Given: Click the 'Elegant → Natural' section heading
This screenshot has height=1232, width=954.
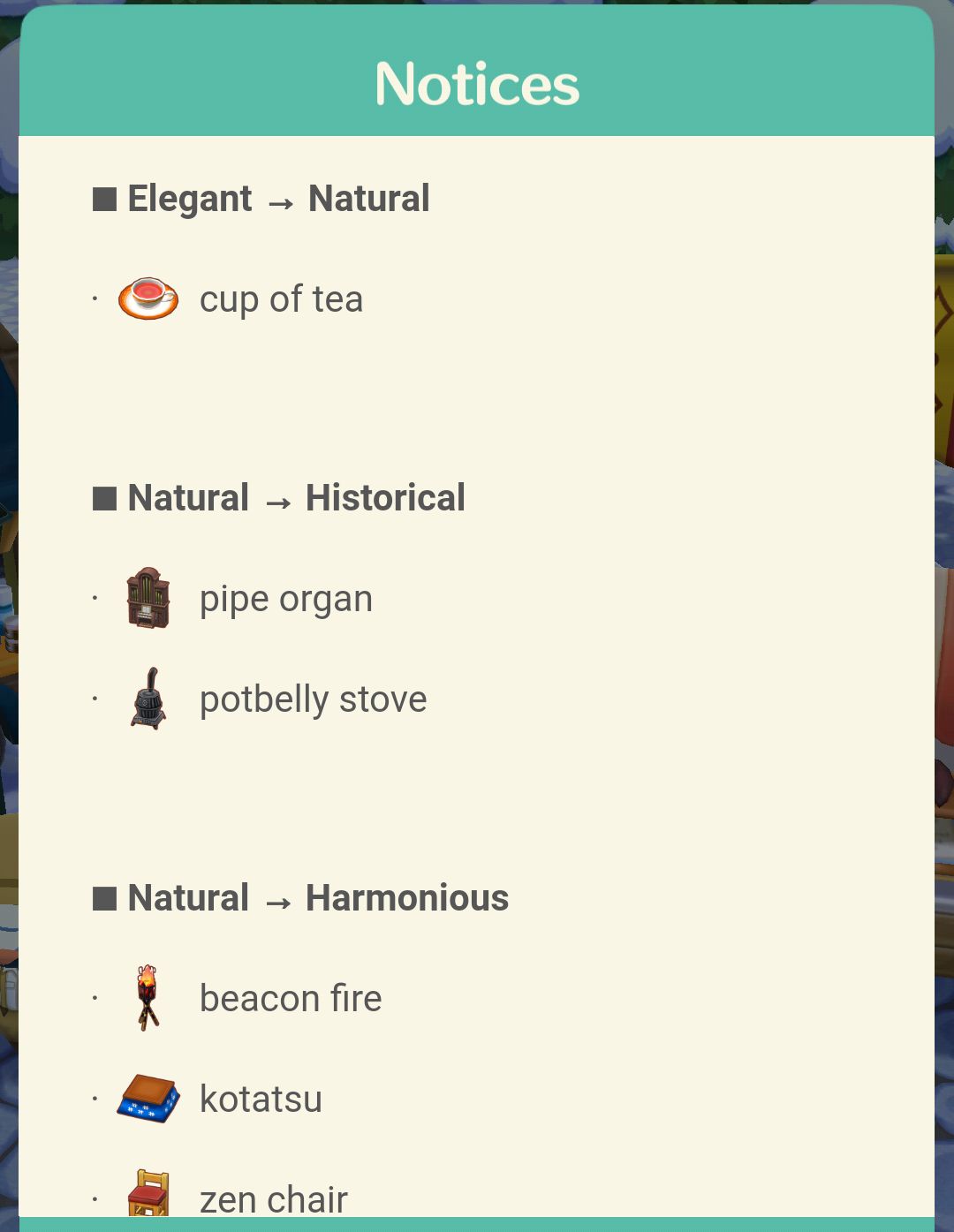Looking at the screenshot, I should click(x=278, y=199).
